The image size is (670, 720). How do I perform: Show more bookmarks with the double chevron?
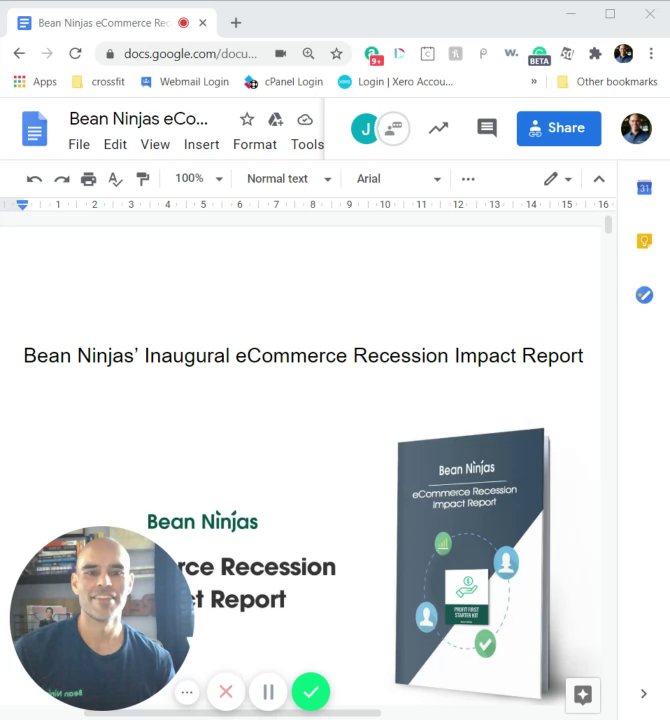point(534,82)
